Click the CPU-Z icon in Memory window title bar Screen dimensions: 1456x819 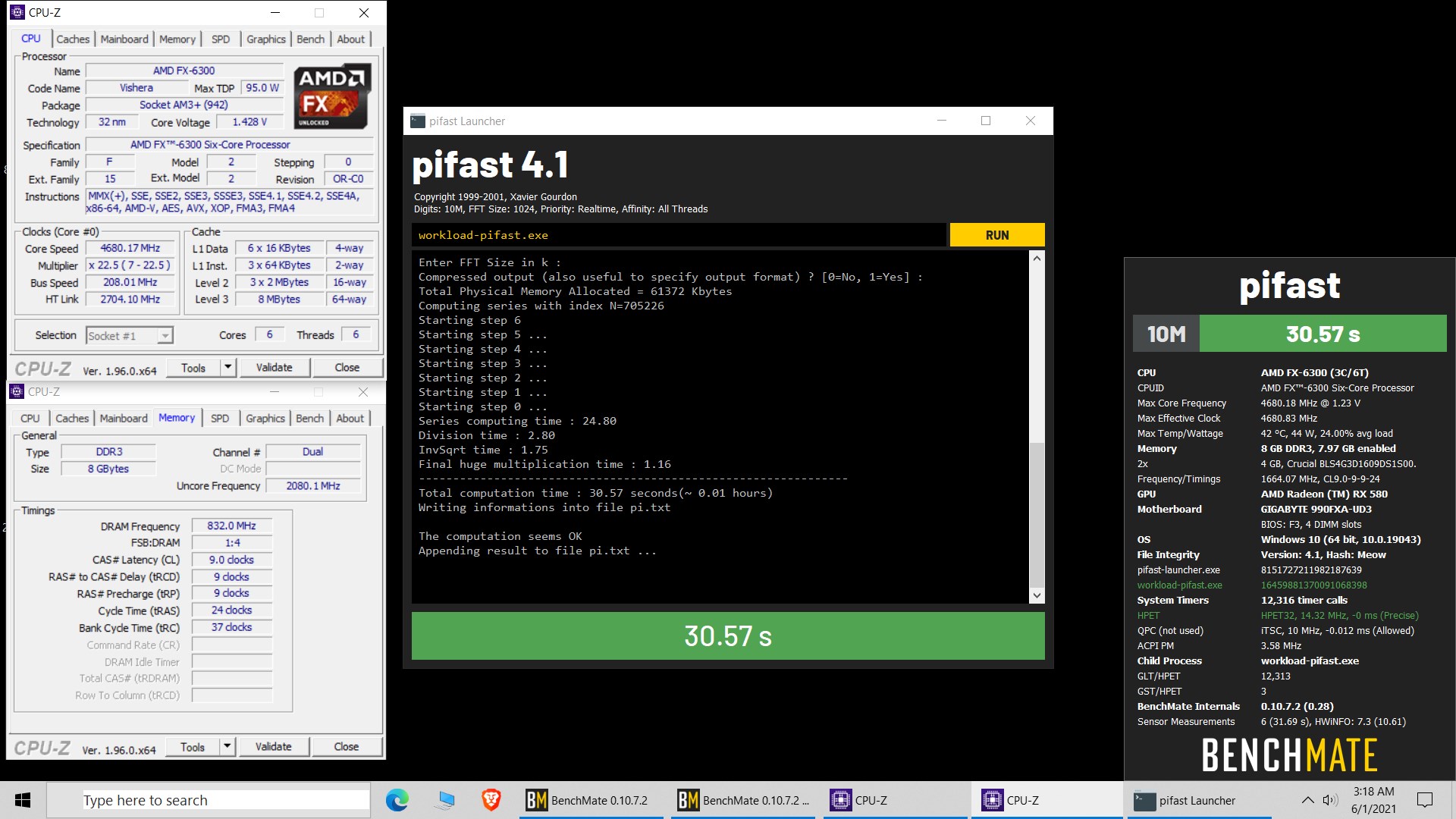point(17,392)
